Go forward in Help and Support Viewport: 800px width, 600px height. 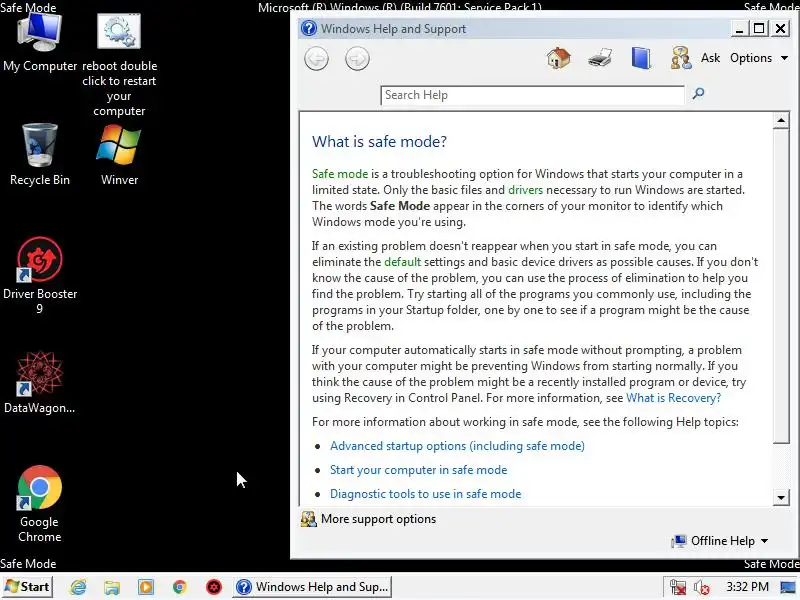tap(357, 59)
